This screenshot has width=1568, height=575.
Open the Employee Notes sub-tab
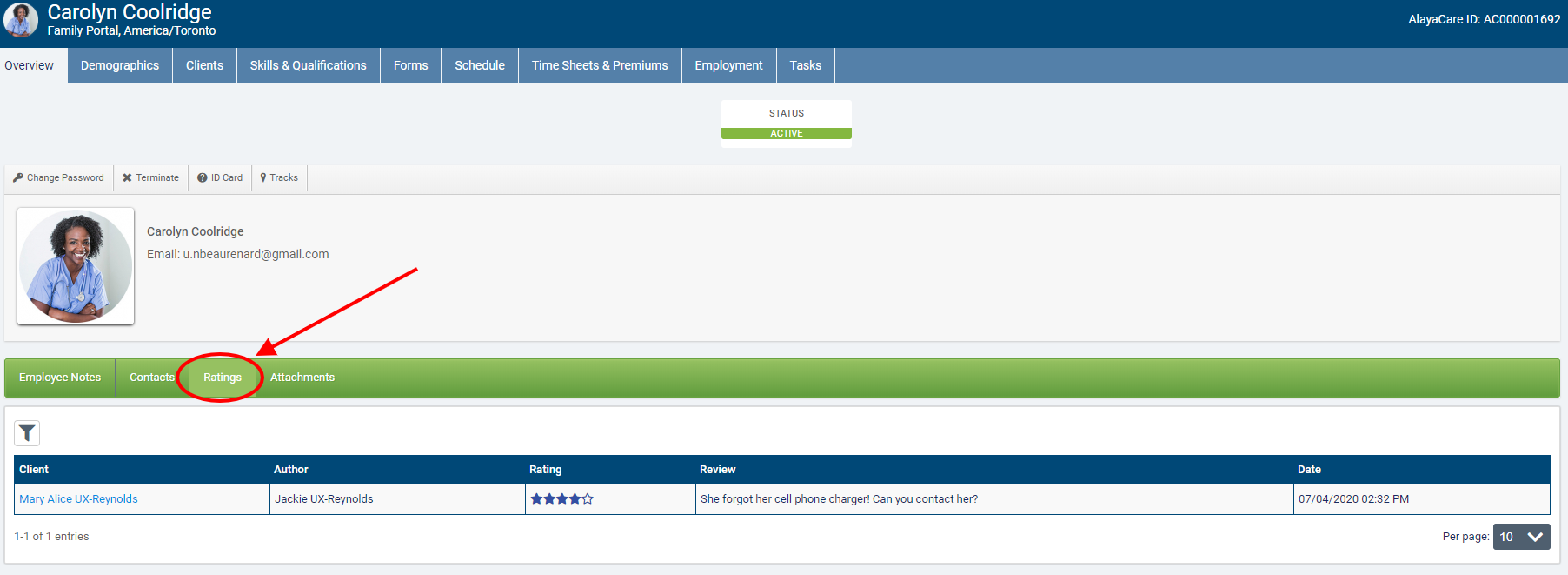60,378
